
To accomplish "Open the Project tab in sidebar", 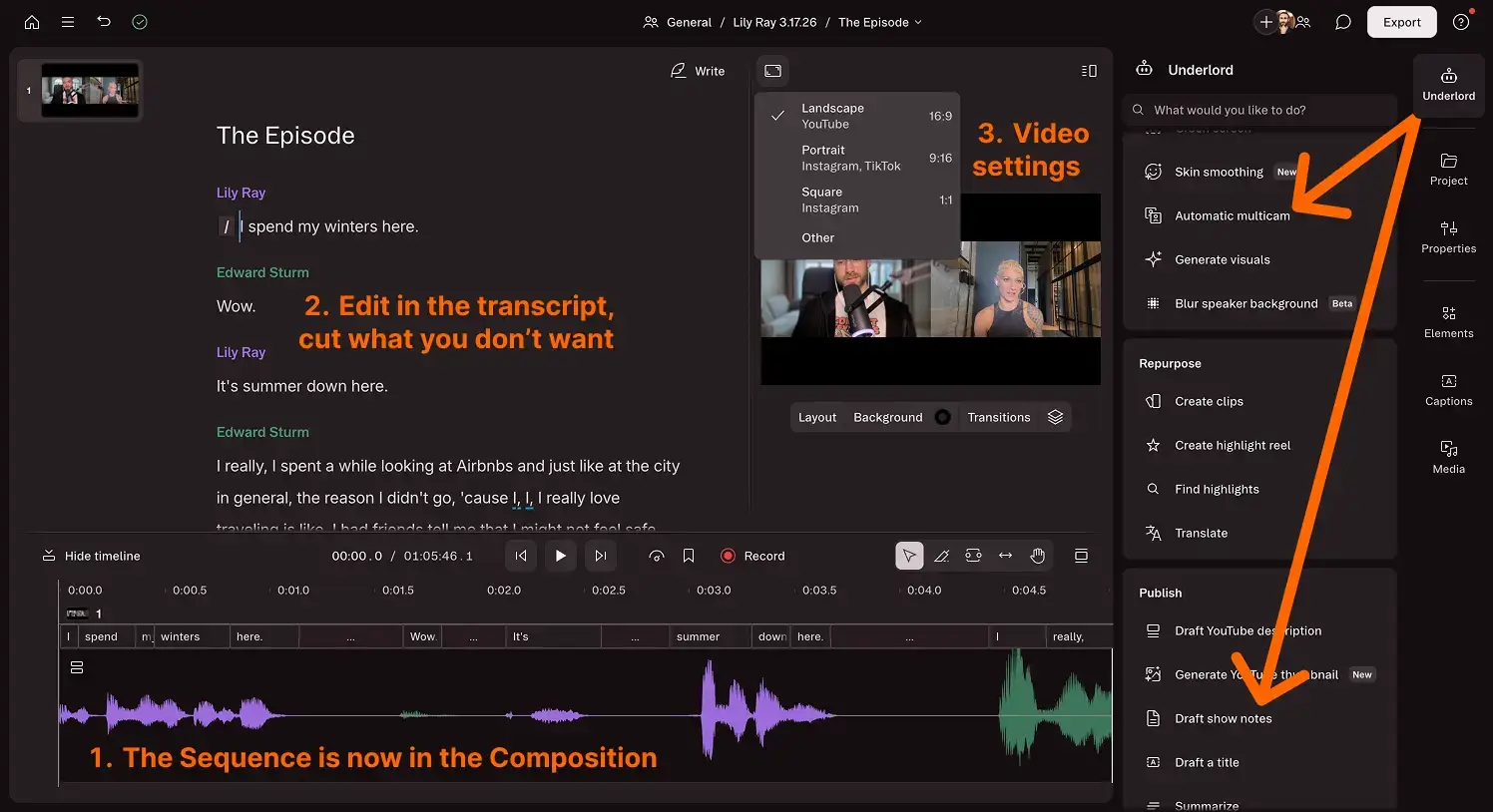I will click(1448, 170).
